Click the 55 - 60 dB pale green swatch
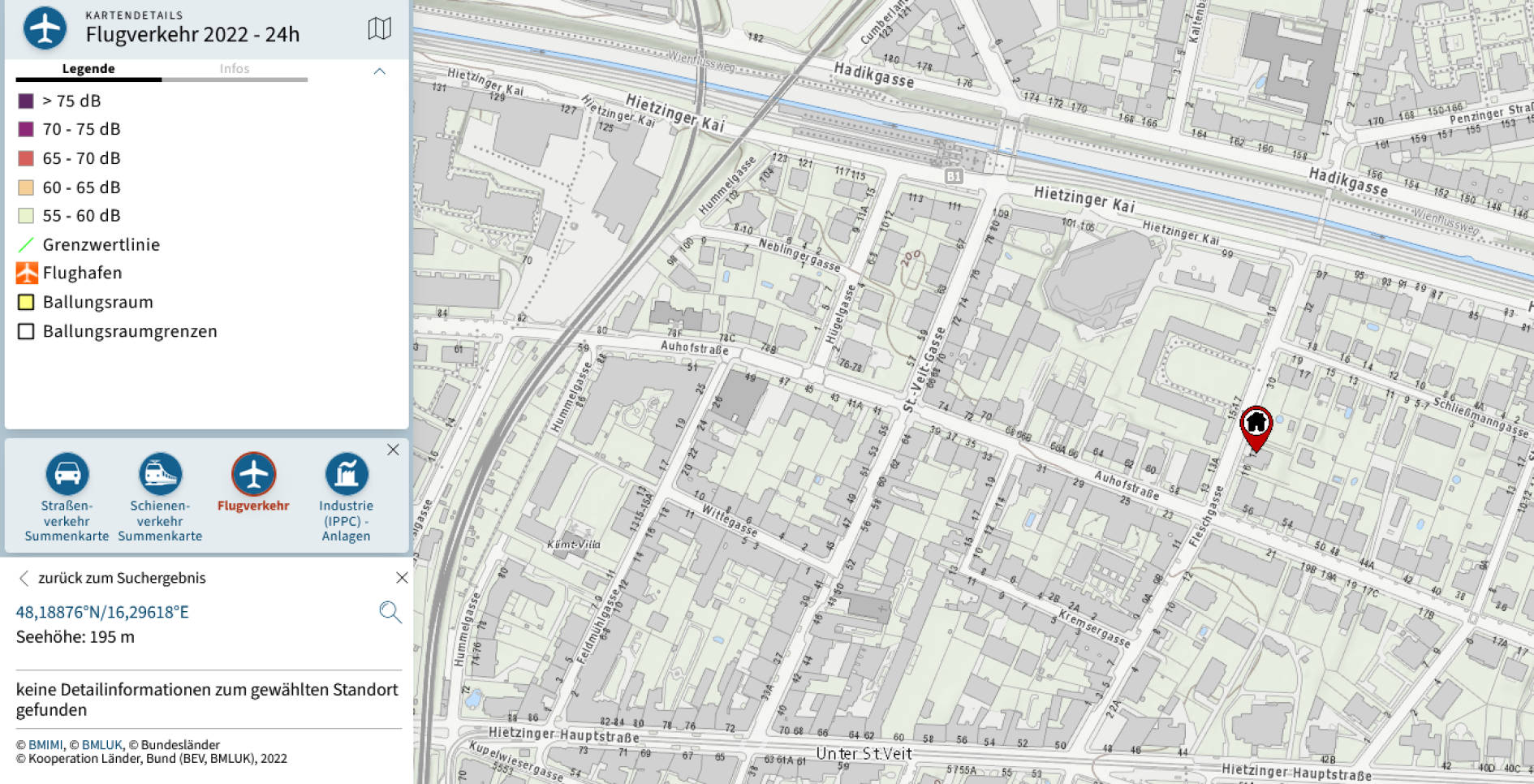Image resolution: width=1534 pixels, height=784 pixels. tap(26, 216)
